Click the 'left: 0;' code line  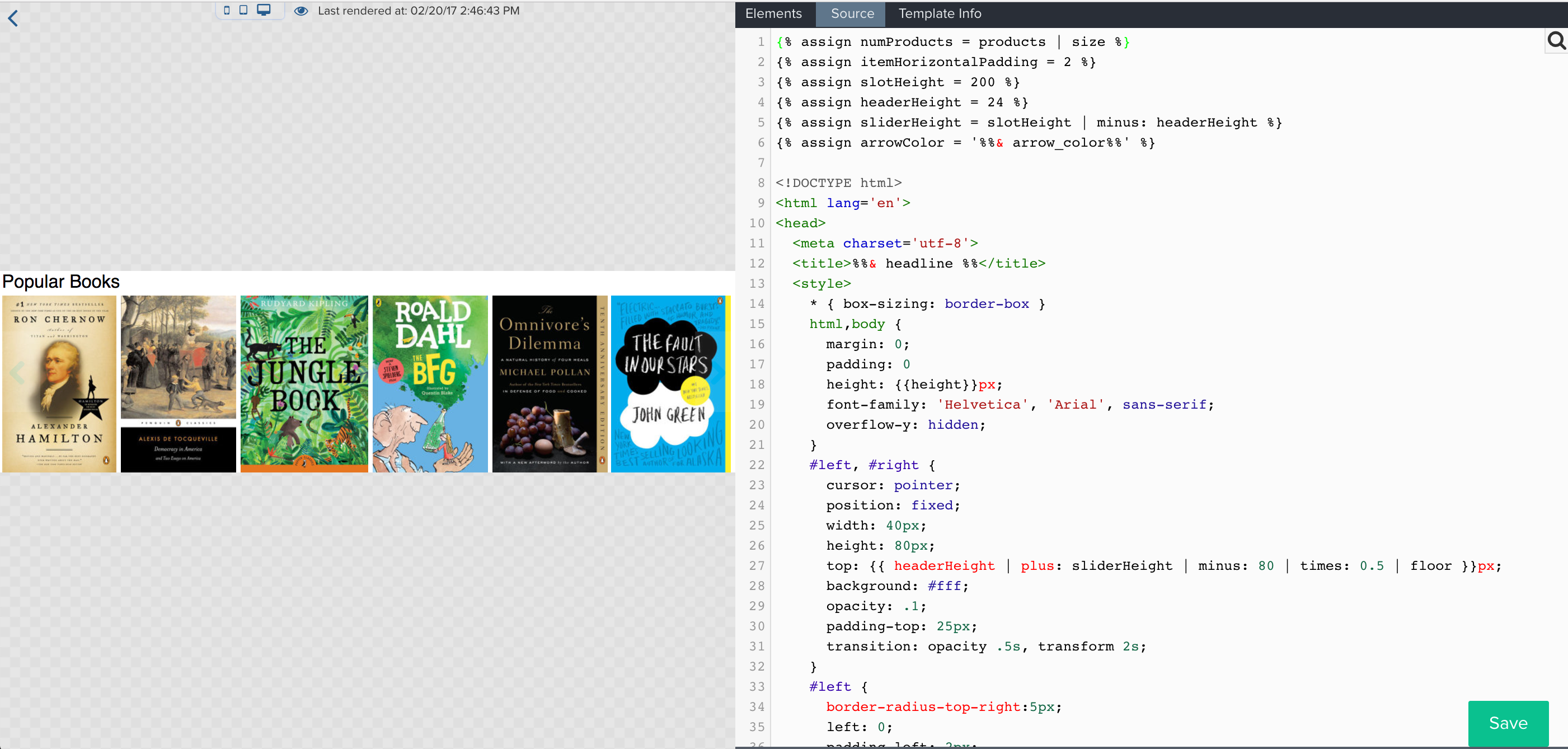[x=859, y=727]
